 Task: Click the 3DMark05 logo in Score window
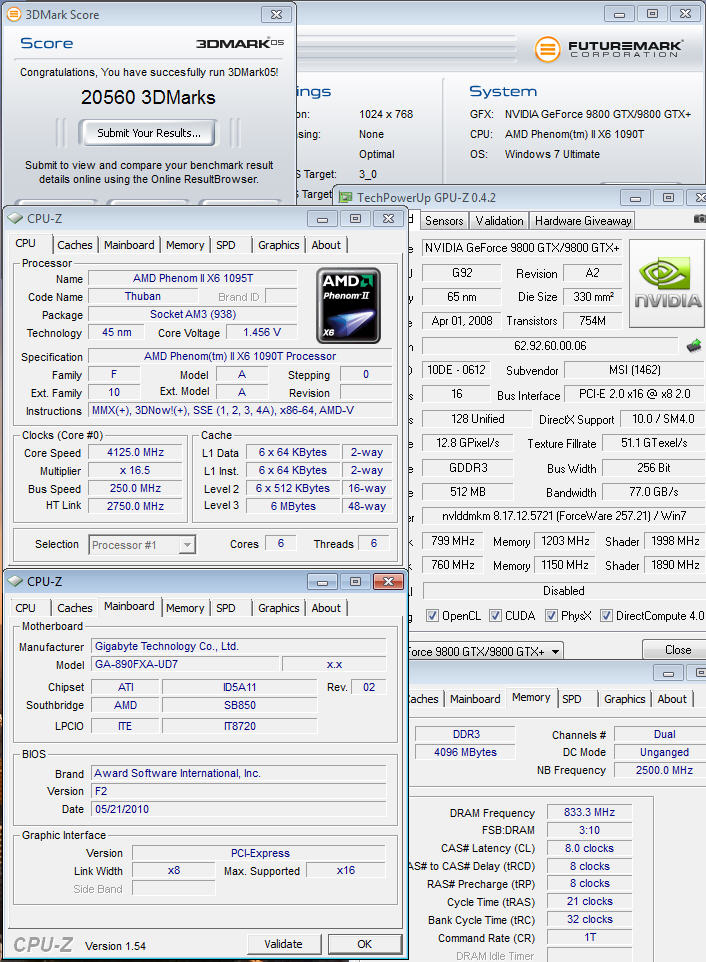(240, 43)
